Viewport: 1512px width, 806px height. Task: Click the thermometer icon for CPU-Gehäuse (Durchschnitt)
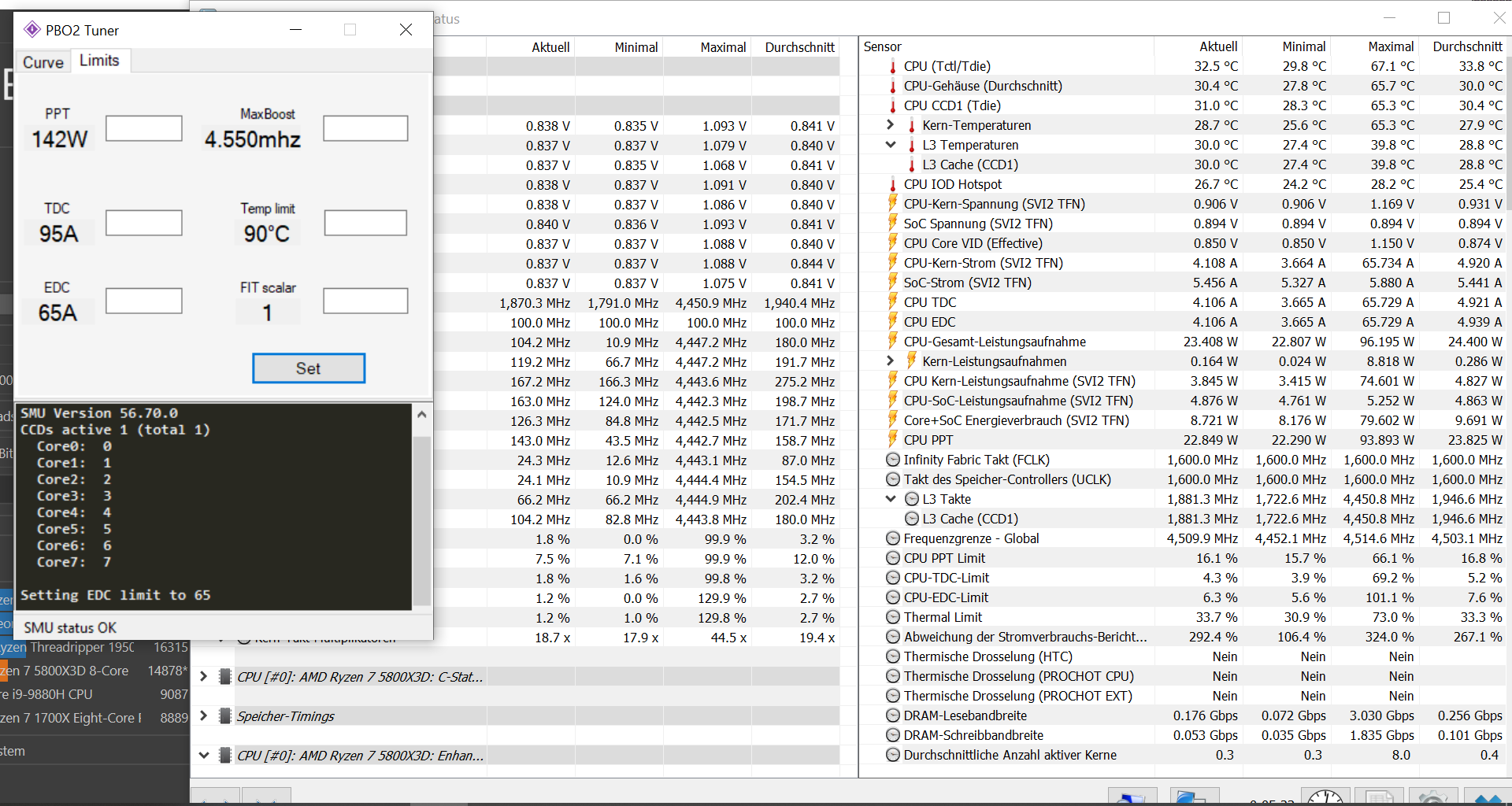tap(892, 86)
